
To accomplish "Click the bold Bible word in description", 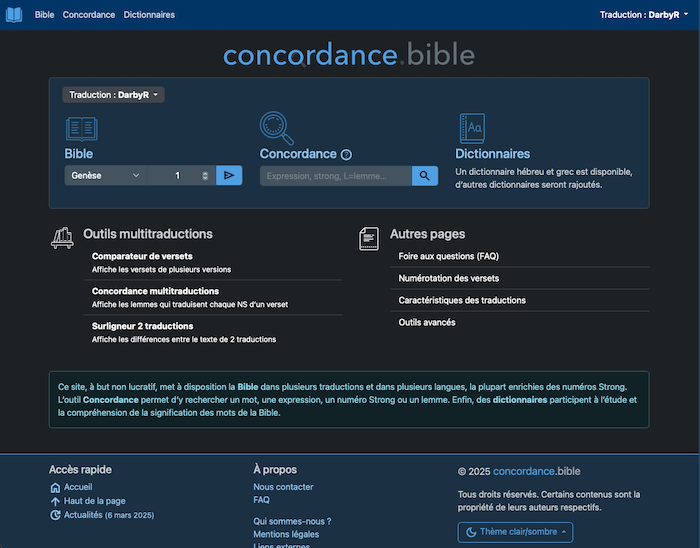I will pos(248,387).
